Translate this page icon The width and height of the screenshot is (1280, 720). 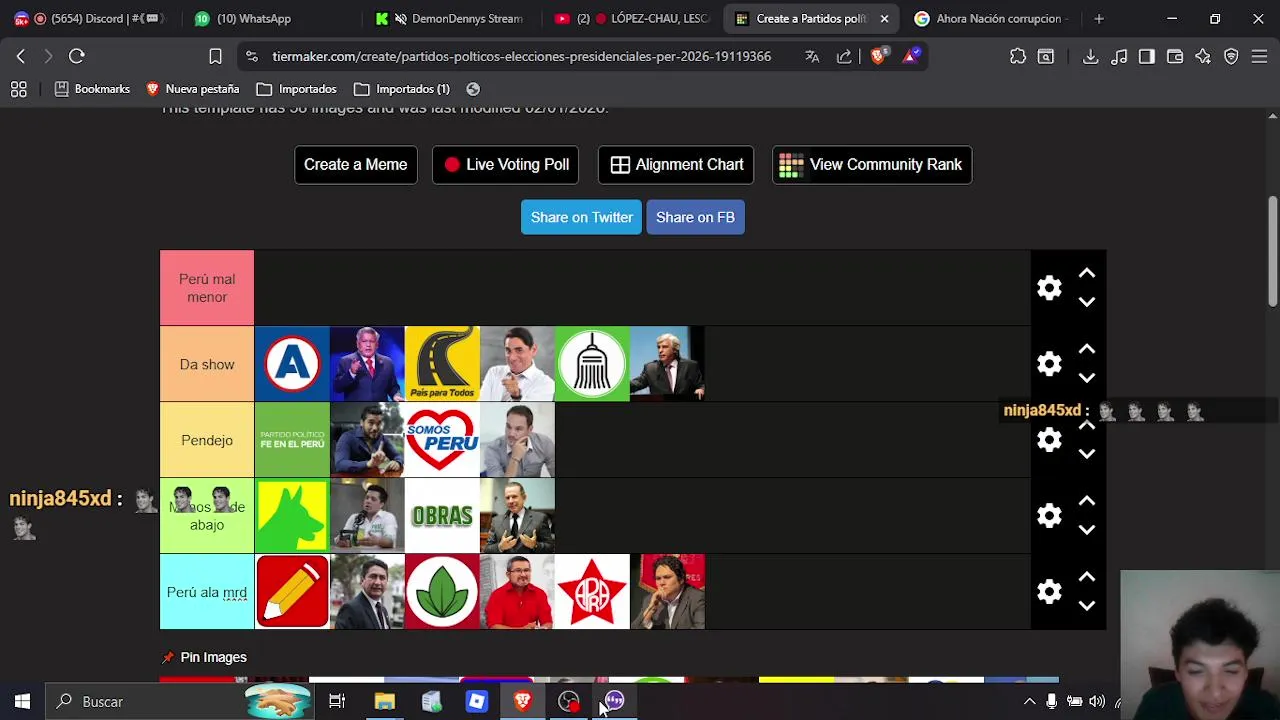point(812,56)
